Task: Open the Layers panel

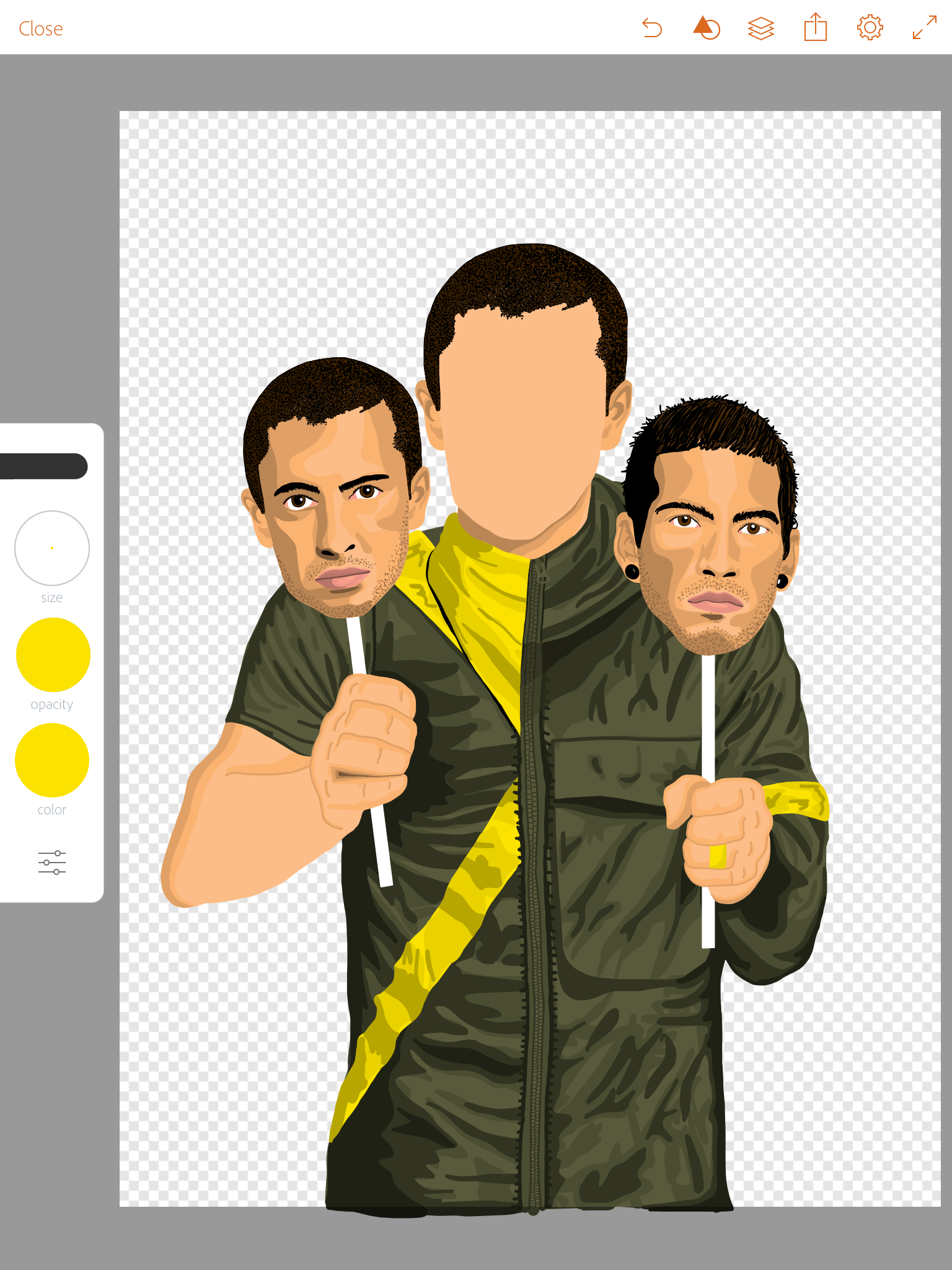Action: click(761, 29)
